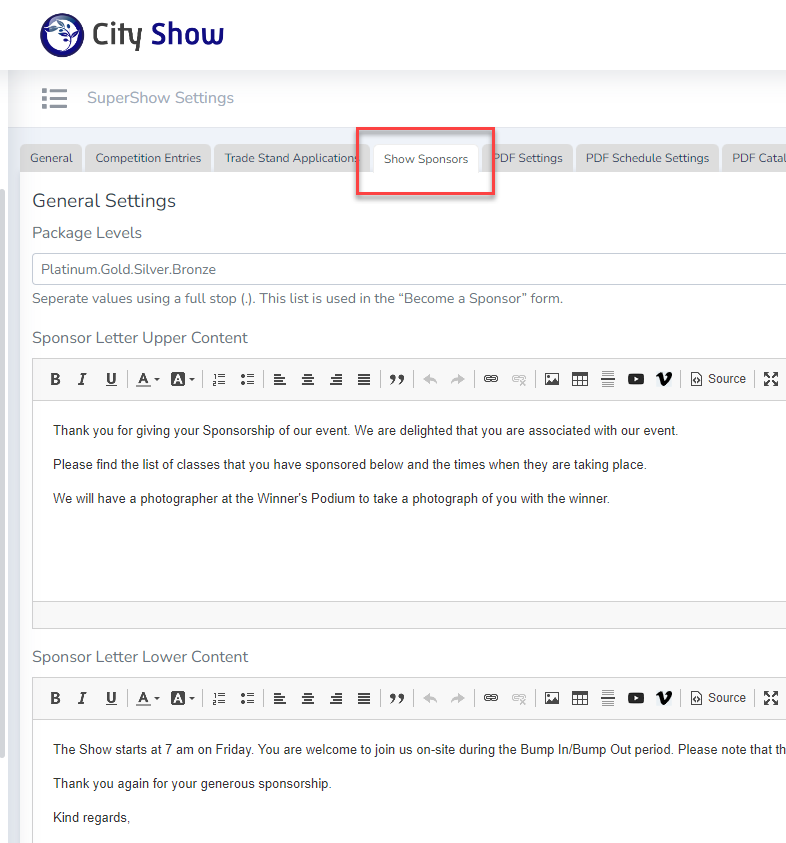Insert bulleted list in lower content editor
This screenshot has width=786, height=843.
247,698
